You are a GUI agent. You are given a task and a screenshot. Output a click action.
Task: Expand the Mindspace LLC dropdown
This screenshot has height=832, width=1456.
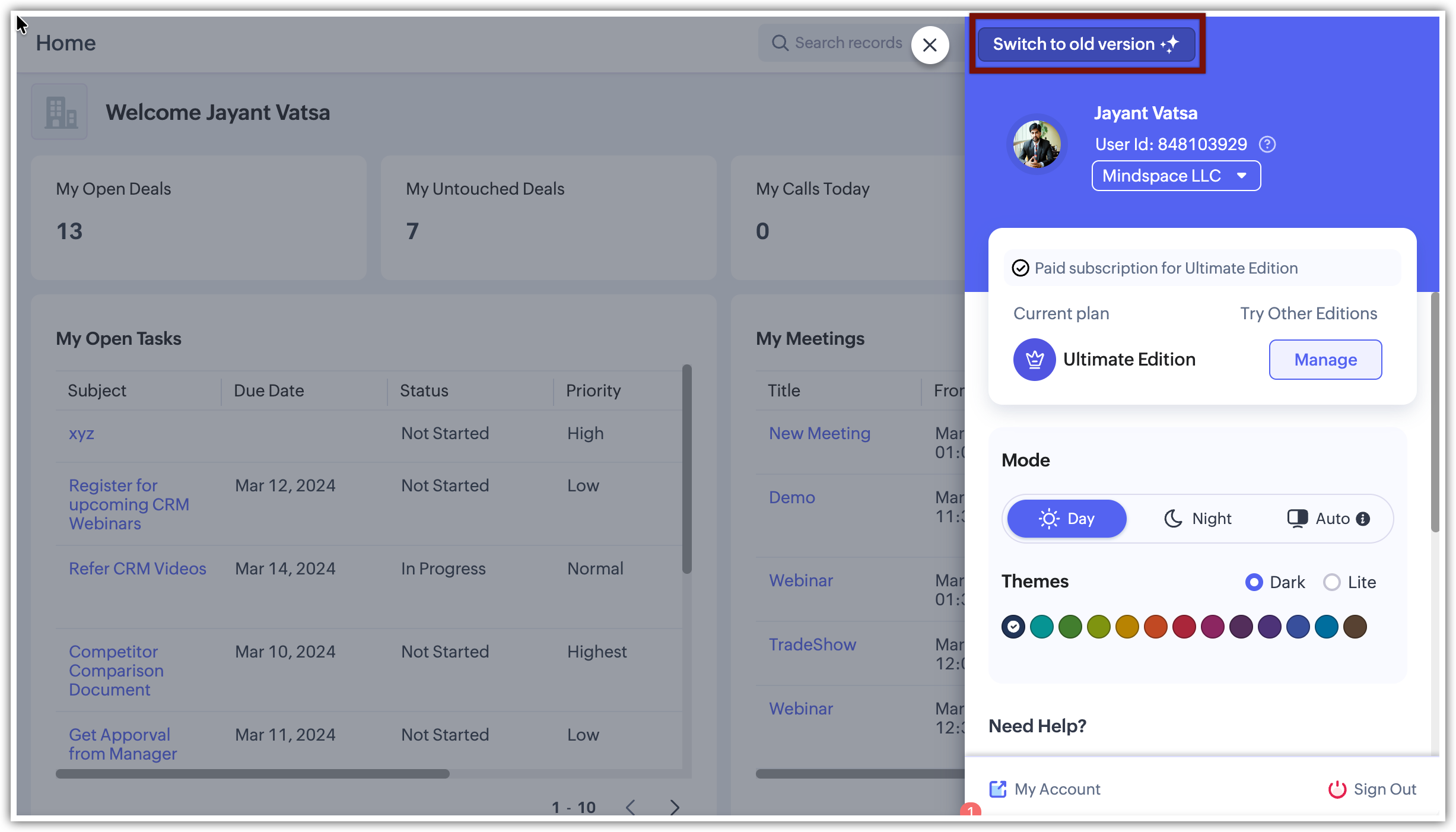coord(1176,176)
